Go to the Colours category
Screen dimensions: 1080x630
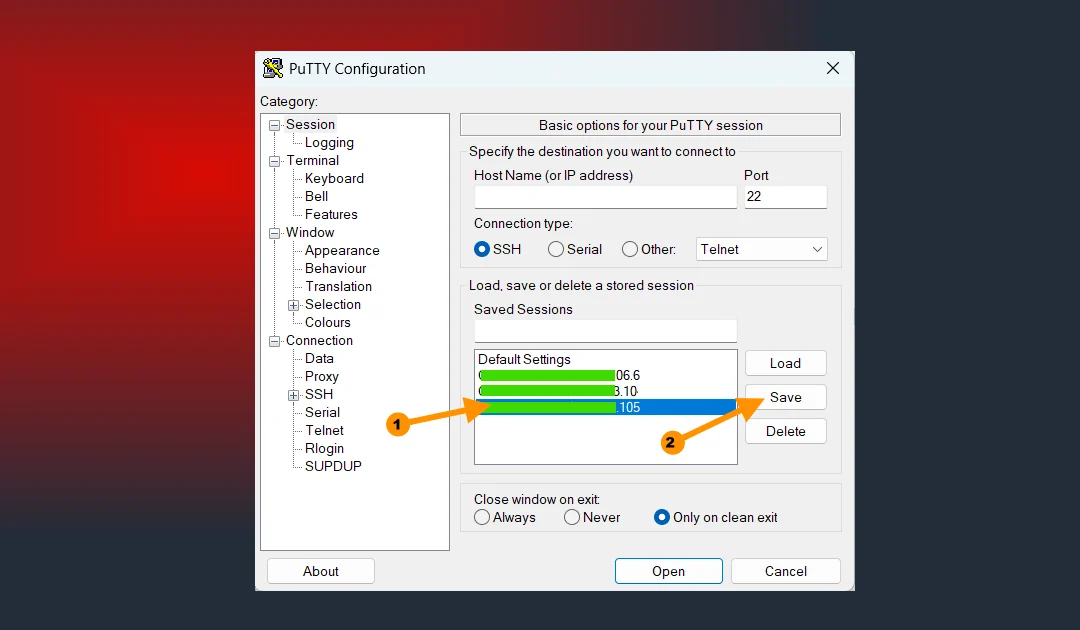[328, 322]
